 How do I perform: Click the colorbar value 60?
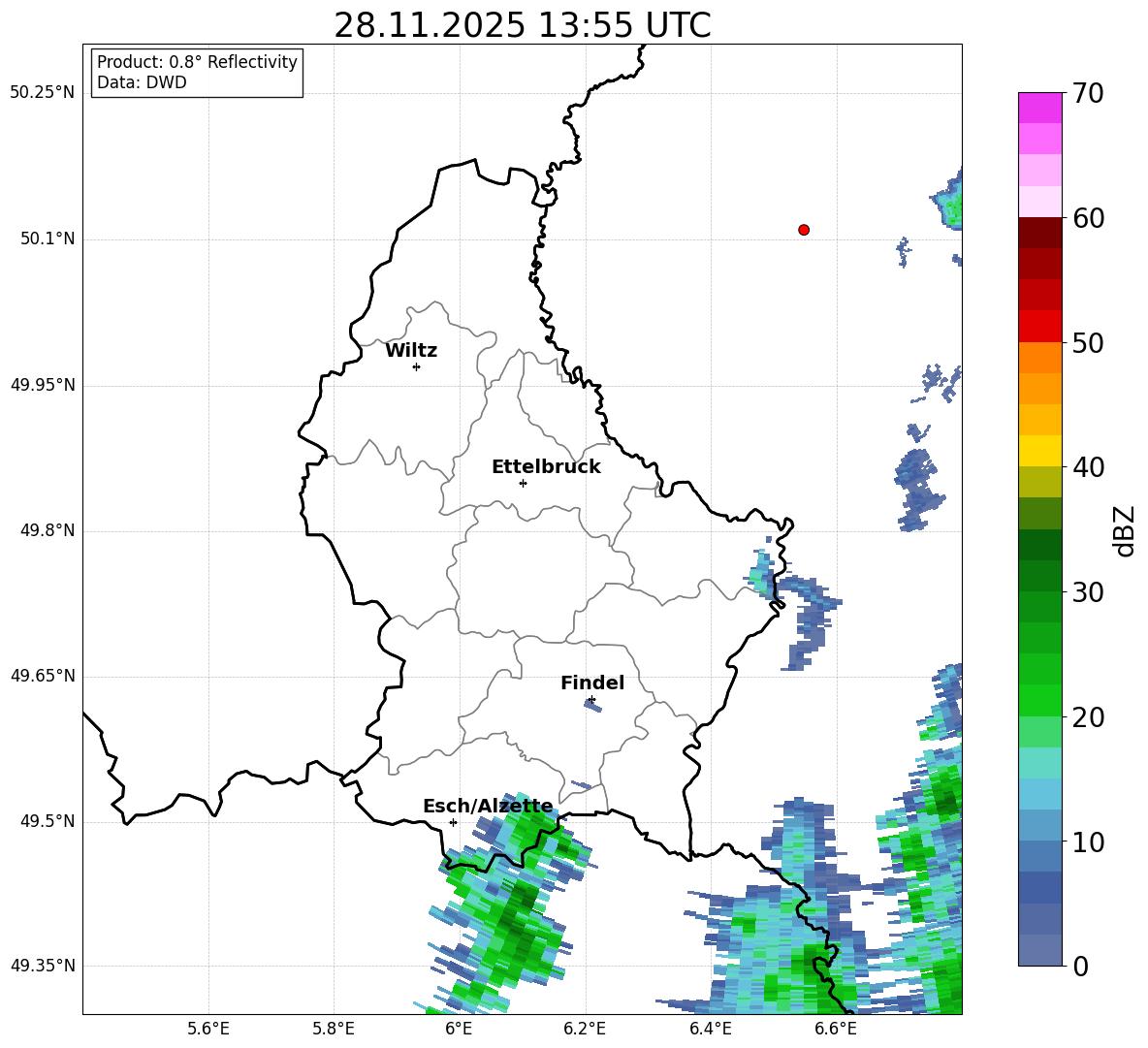(1088, 218)
